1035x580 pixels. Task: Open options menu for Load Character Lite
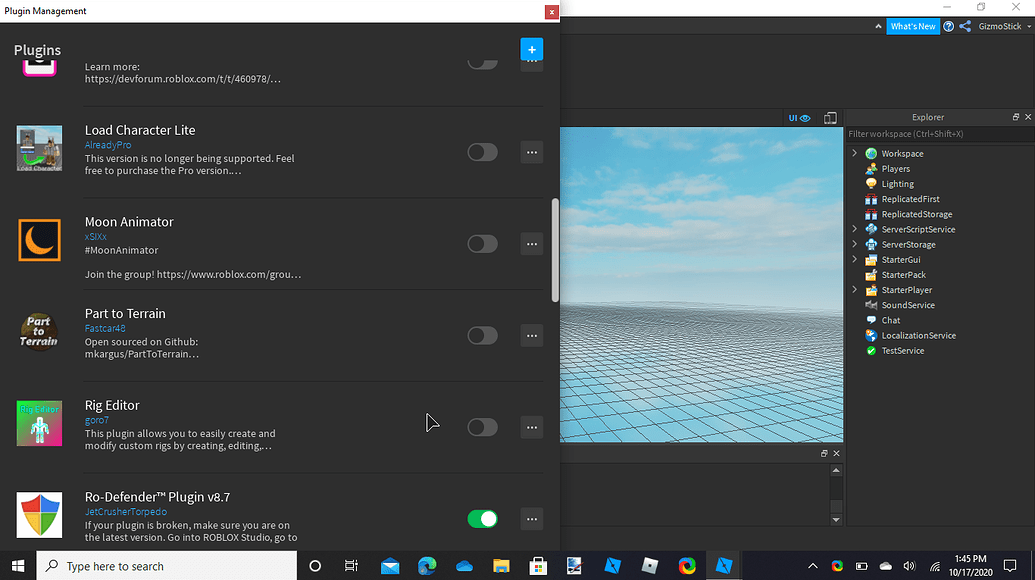pos(531,152)
